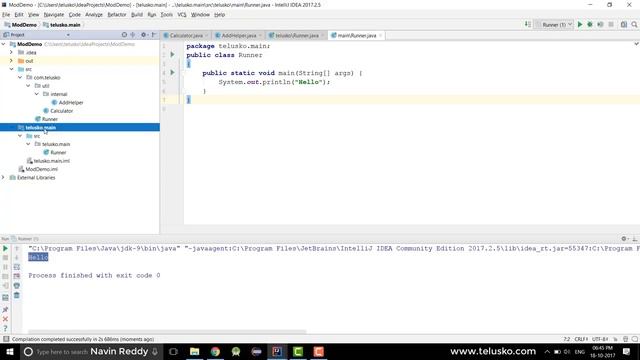Screen dimensions: 640x360
Task: Switch to AddHelper.java editor tab
Action: tap(239, 36)
